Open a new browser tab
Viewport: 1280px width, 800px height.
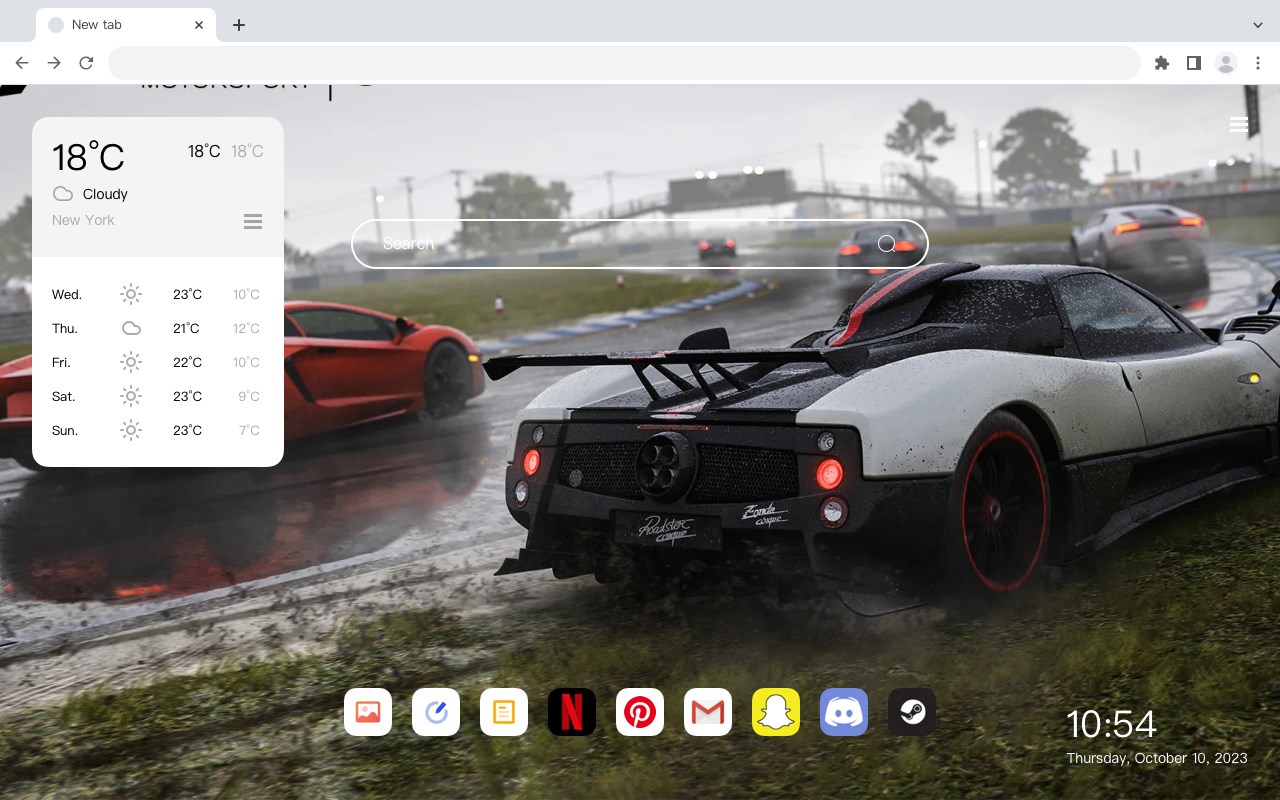239,25
